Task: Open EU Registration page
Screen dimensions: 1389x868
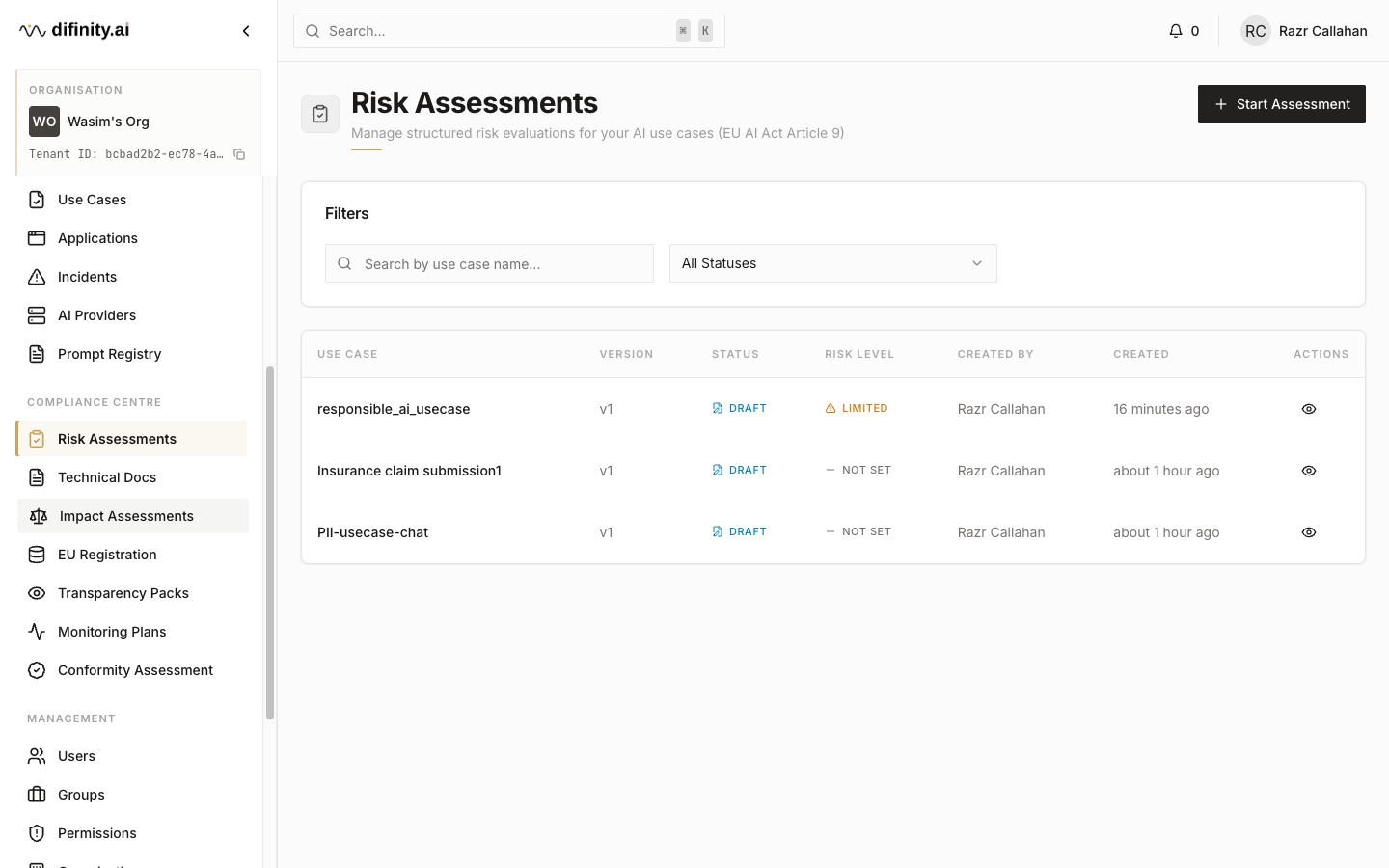Action: 132,555
